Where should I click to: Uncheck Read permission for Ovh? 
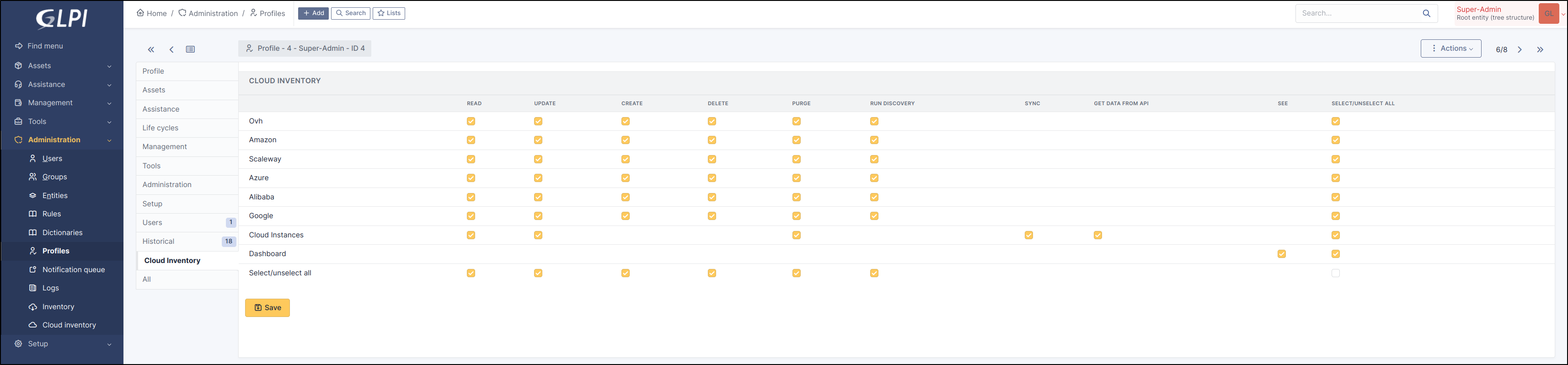point(471,121)
